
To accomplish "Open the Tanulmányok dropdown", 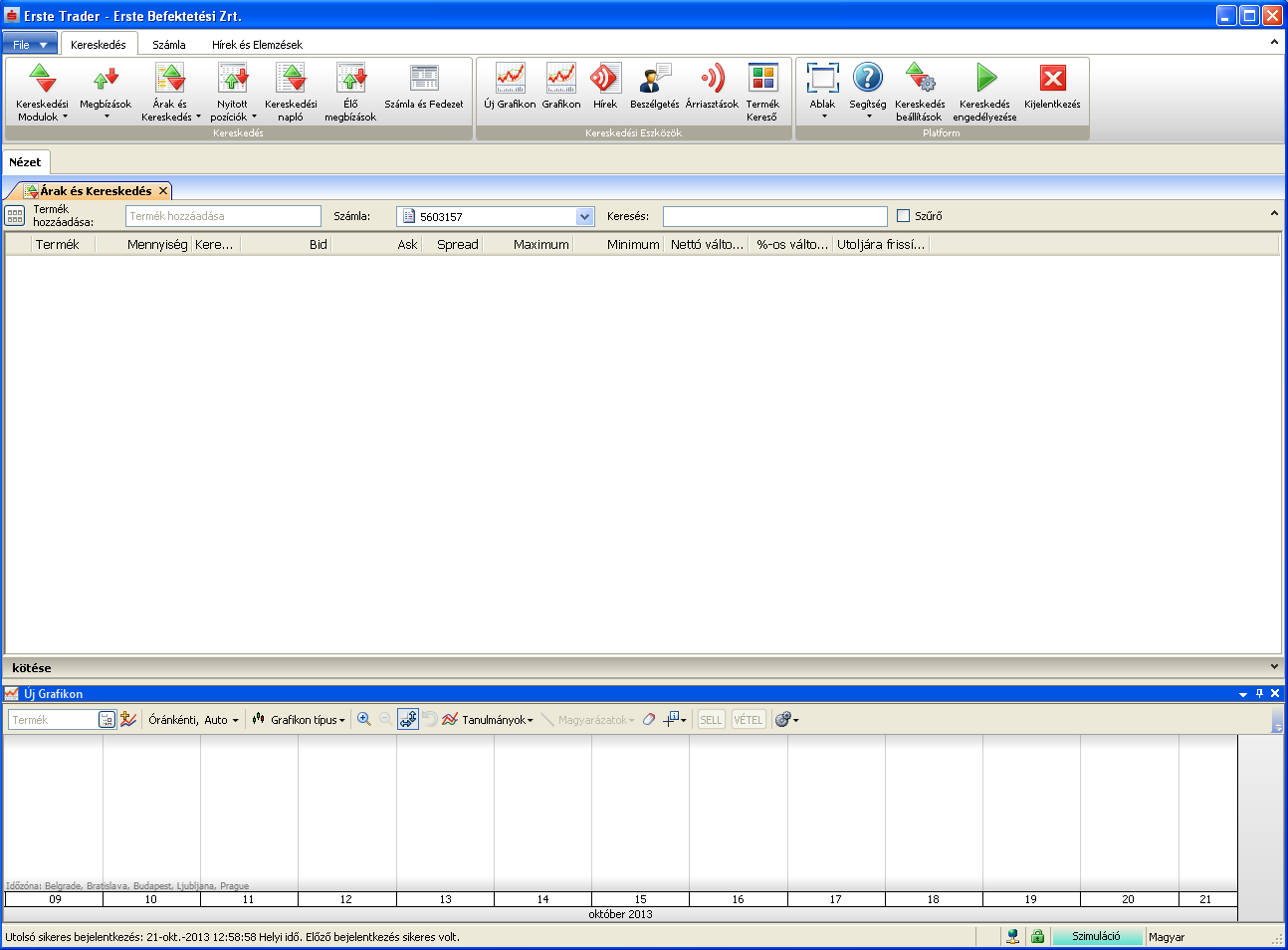I will tap(489, 719).
